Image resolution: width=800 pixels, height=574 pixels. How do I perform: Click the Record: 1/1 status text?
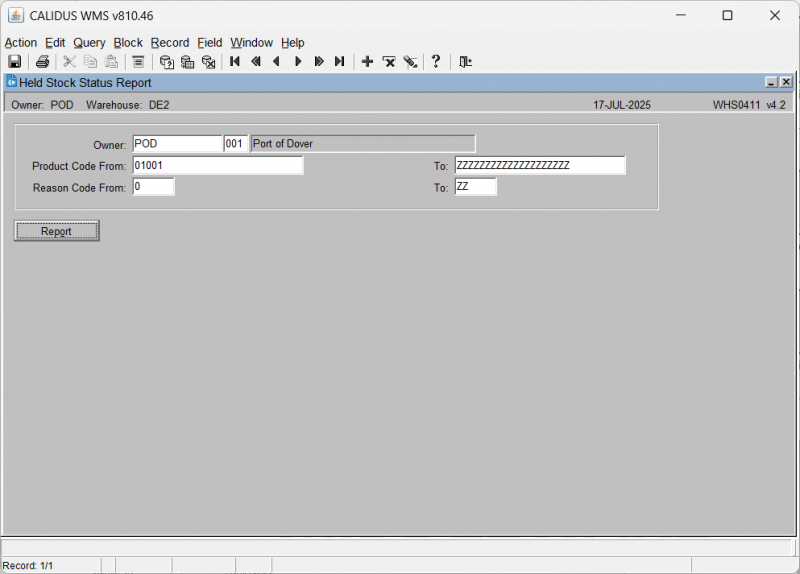point(28,566)
